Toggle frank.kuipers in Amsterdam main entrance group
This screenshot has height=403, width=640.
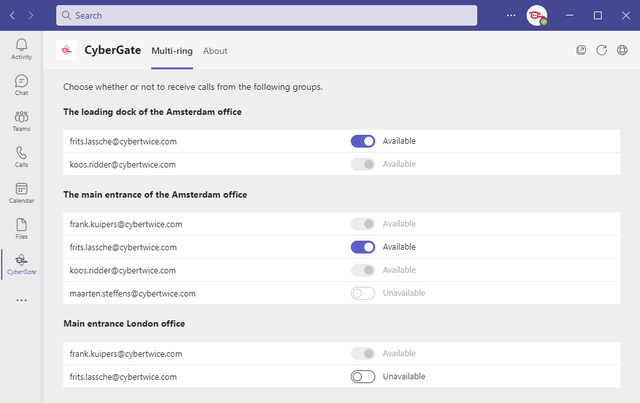click(362, 224)
